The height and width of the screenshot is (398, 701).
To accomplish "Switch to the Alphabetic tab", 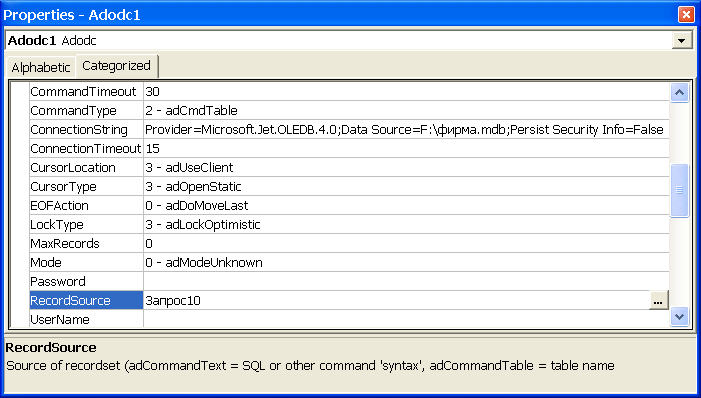I will point(41,68).
